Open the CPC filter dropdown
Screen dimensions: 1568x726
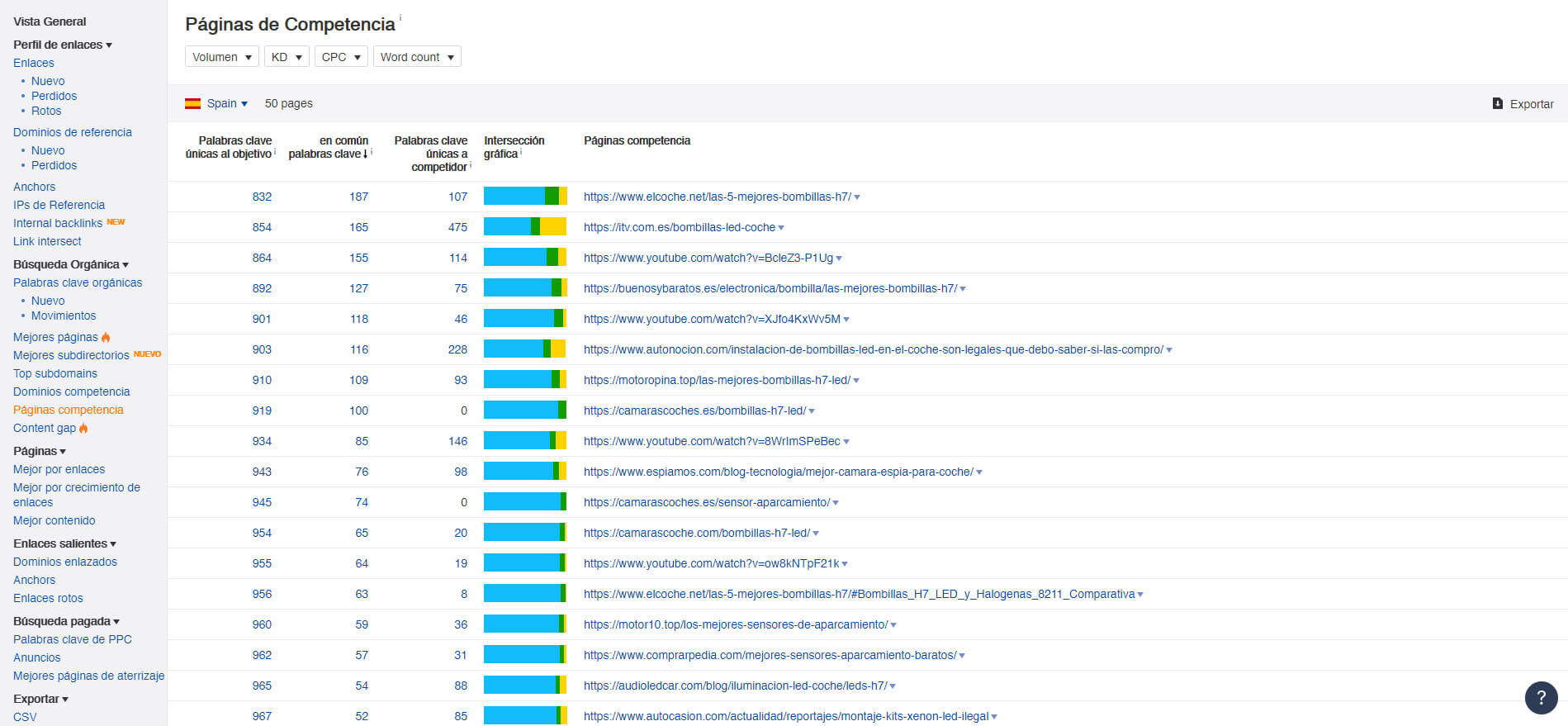tap(341, 57)
